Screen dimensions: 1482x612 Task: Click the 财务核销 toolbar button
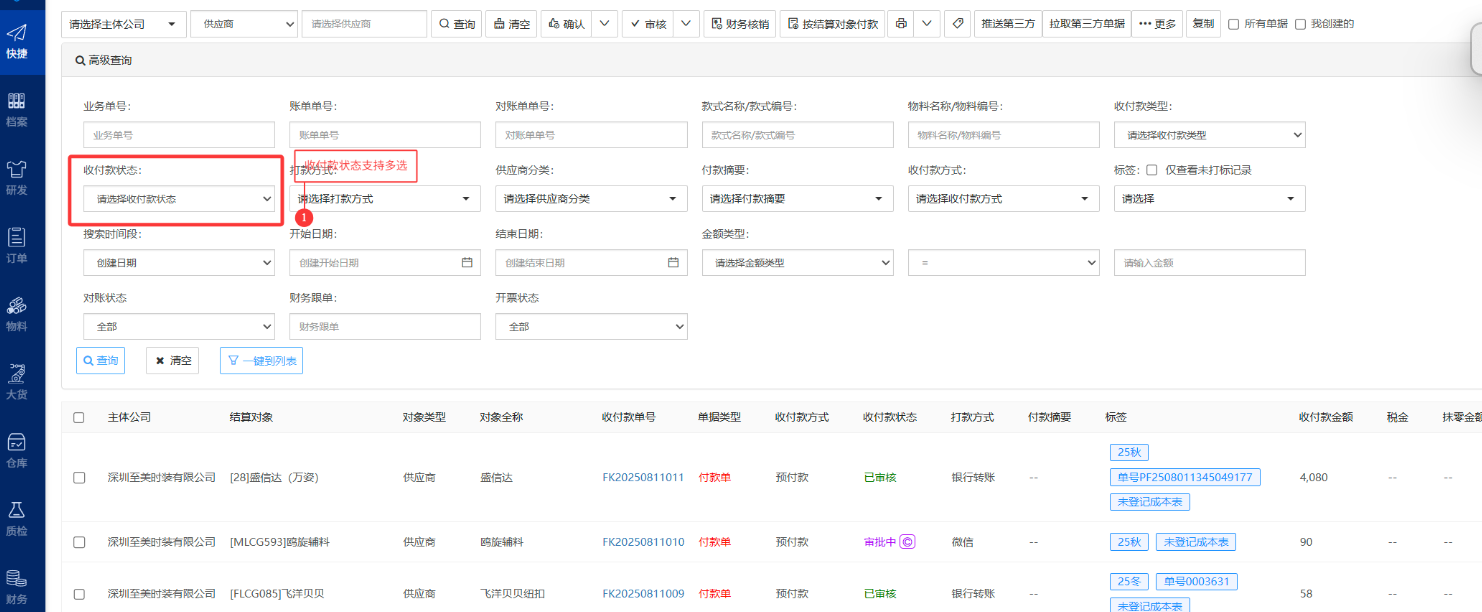[740, 24]
